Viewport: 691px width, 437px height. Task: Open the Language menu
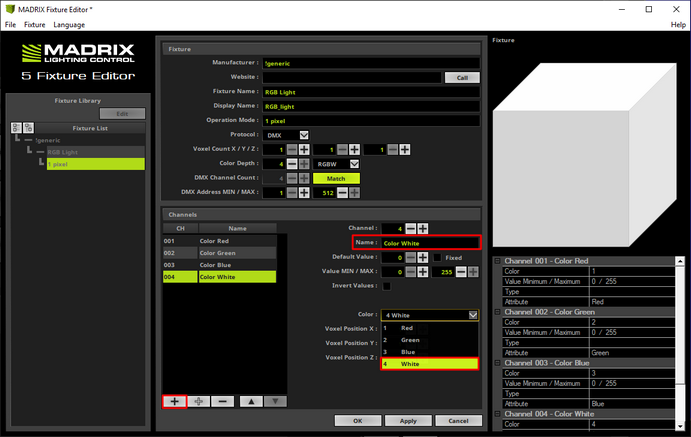[x=69, y=25]
